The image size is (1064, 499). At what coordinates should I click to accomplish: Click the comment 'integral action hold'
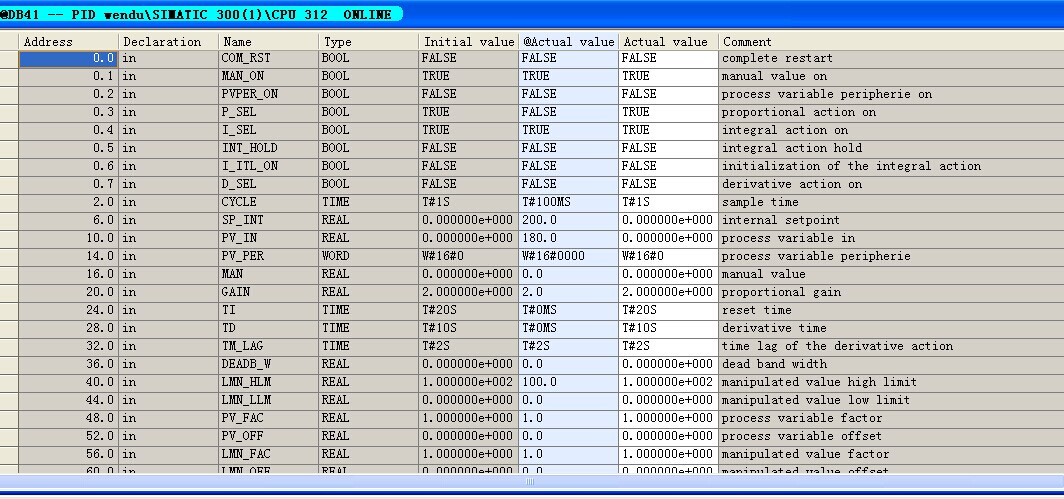[792, 148]
